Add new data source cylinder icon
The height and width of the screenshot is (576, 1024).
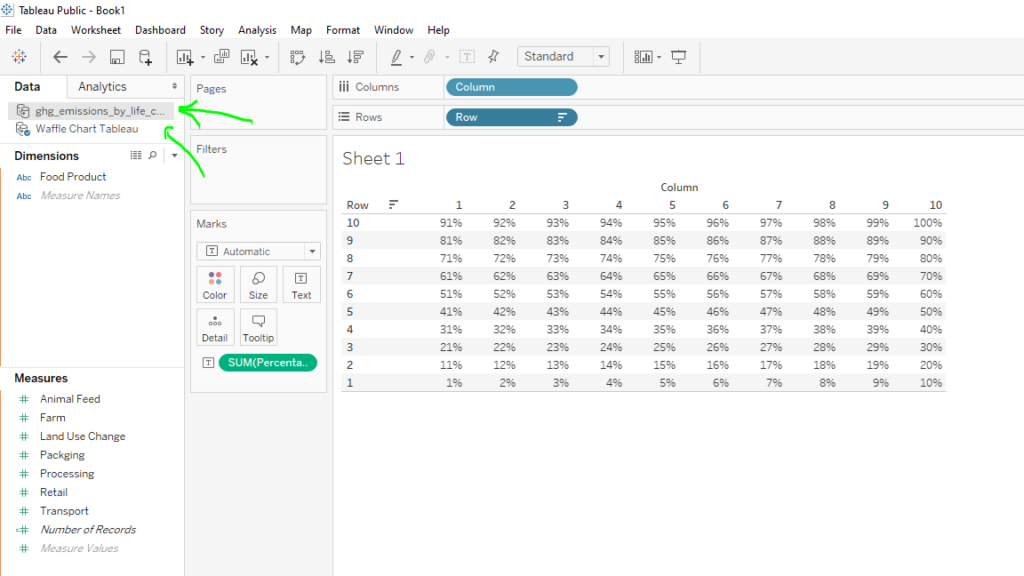coord(146,57)
